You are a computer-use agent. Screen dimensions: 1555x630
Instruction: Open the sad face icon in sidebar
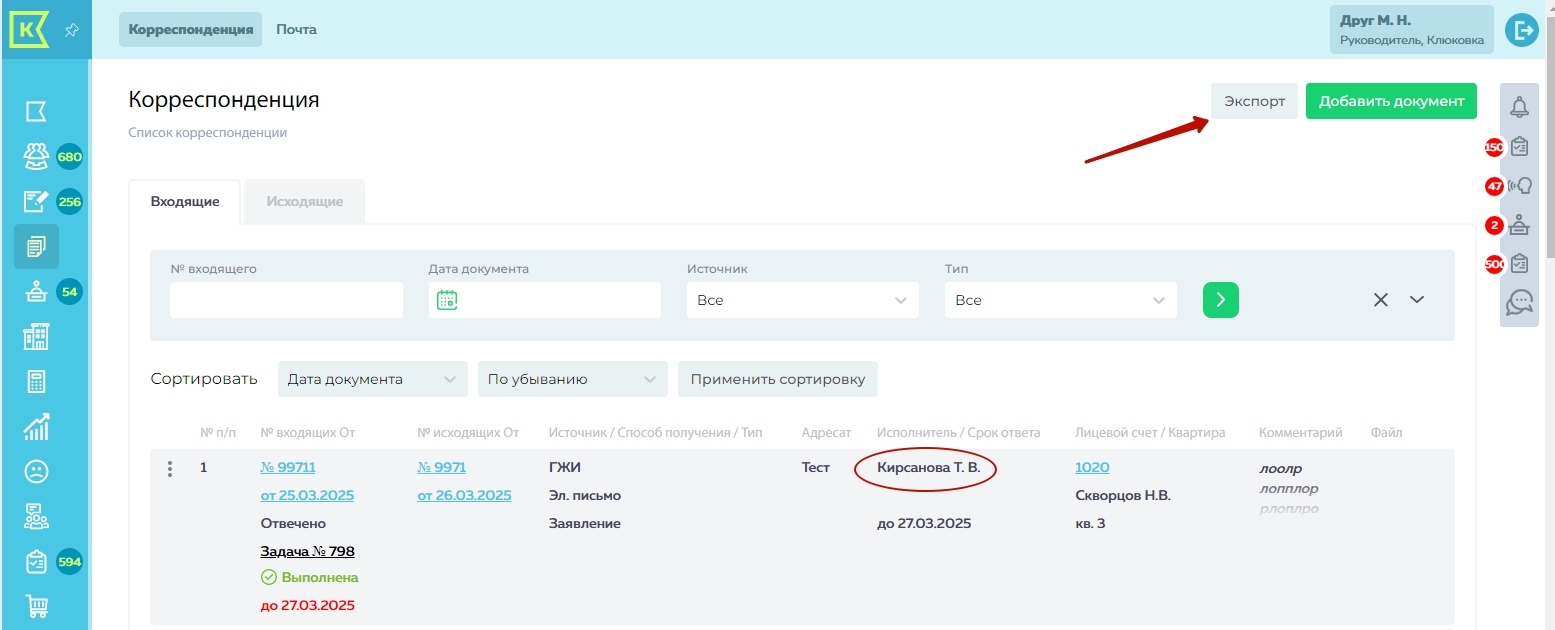click(x=36, y=471)
